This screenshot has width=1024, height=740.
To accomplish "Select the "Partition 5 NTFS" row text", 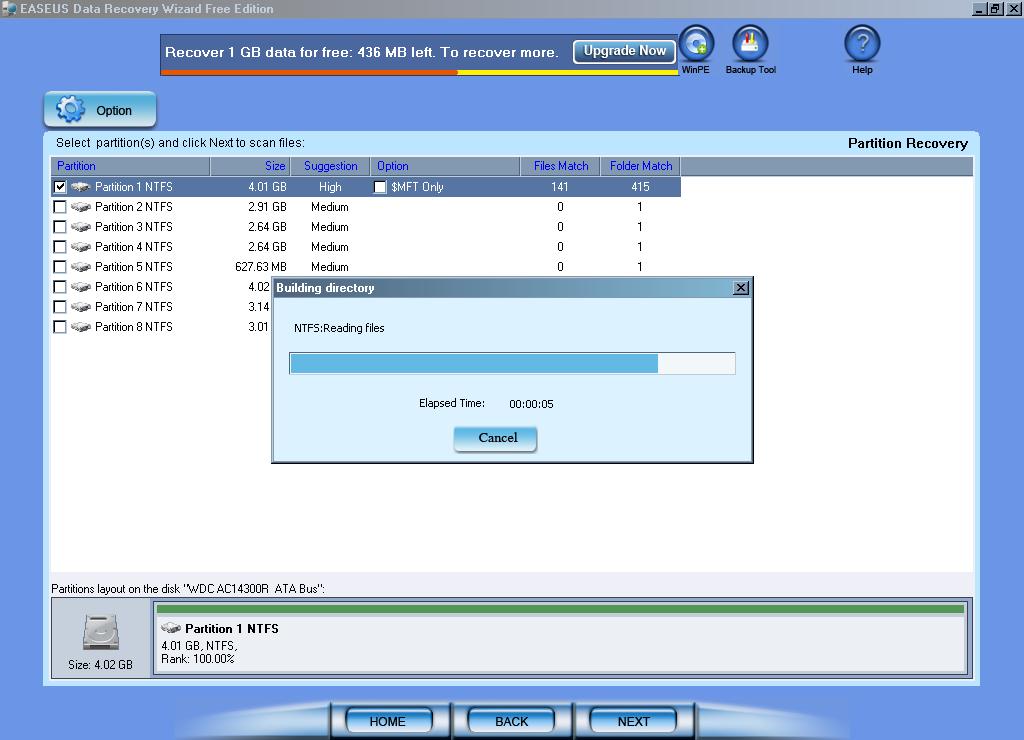I will coord(134,266).
